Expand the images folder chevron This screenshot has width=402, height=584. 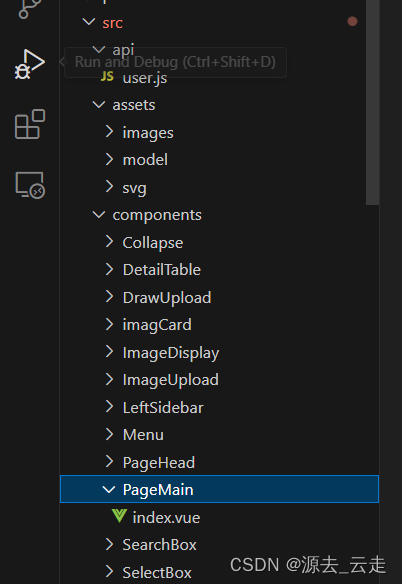click(x=109, y=131)
